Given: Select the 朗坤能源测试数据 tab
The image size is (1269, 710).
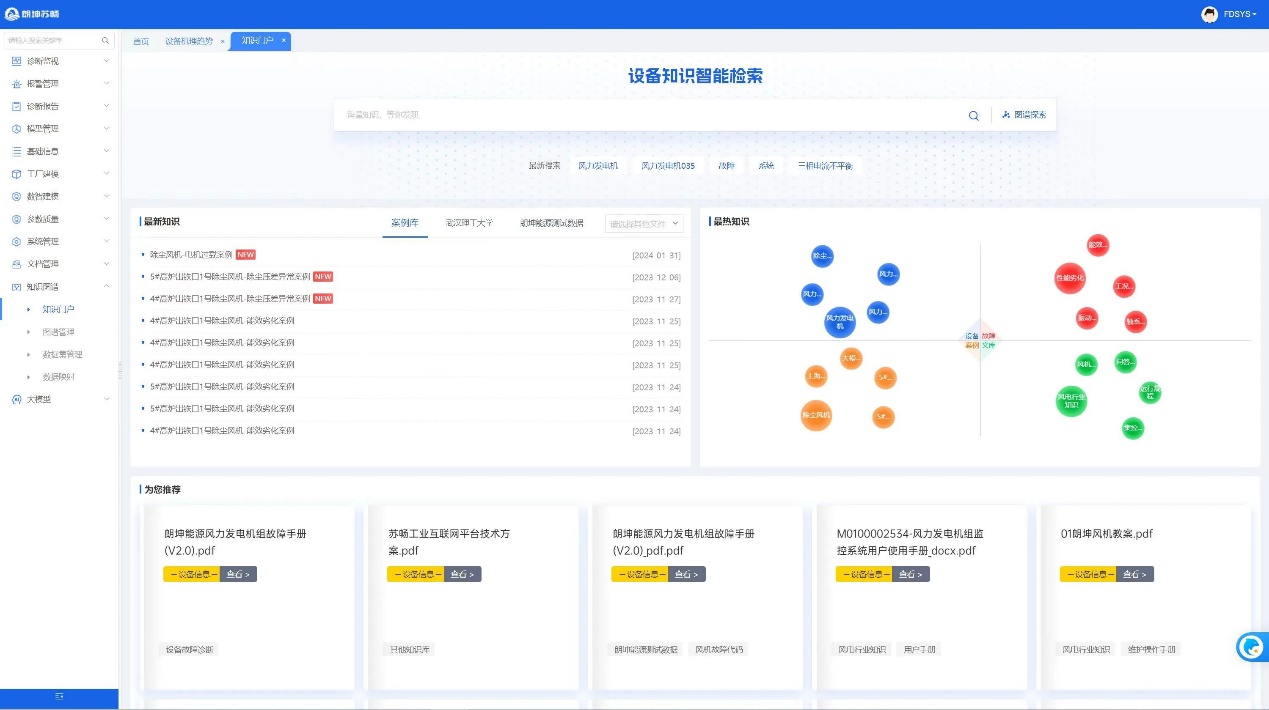Looking at the screenshot, I should click(551, 224).
